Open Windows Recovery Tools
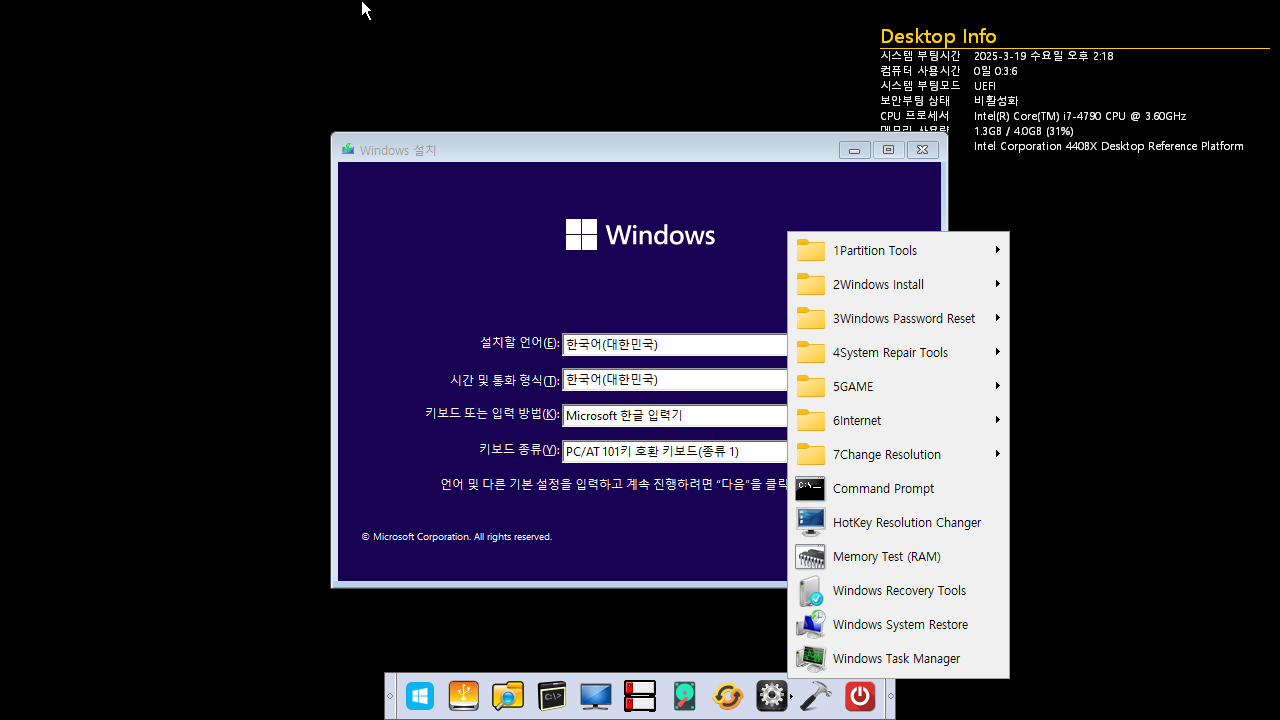Viewport: 1280px width, 720px height. (x=898, y=590)
